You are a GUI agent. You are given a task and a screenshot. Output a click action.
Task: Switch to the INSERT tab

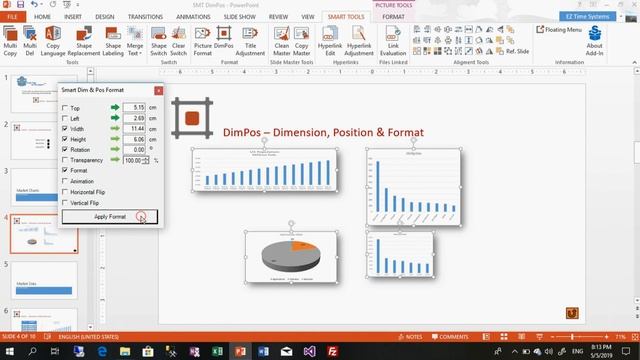pyautogui.click(x=73, y=17)
